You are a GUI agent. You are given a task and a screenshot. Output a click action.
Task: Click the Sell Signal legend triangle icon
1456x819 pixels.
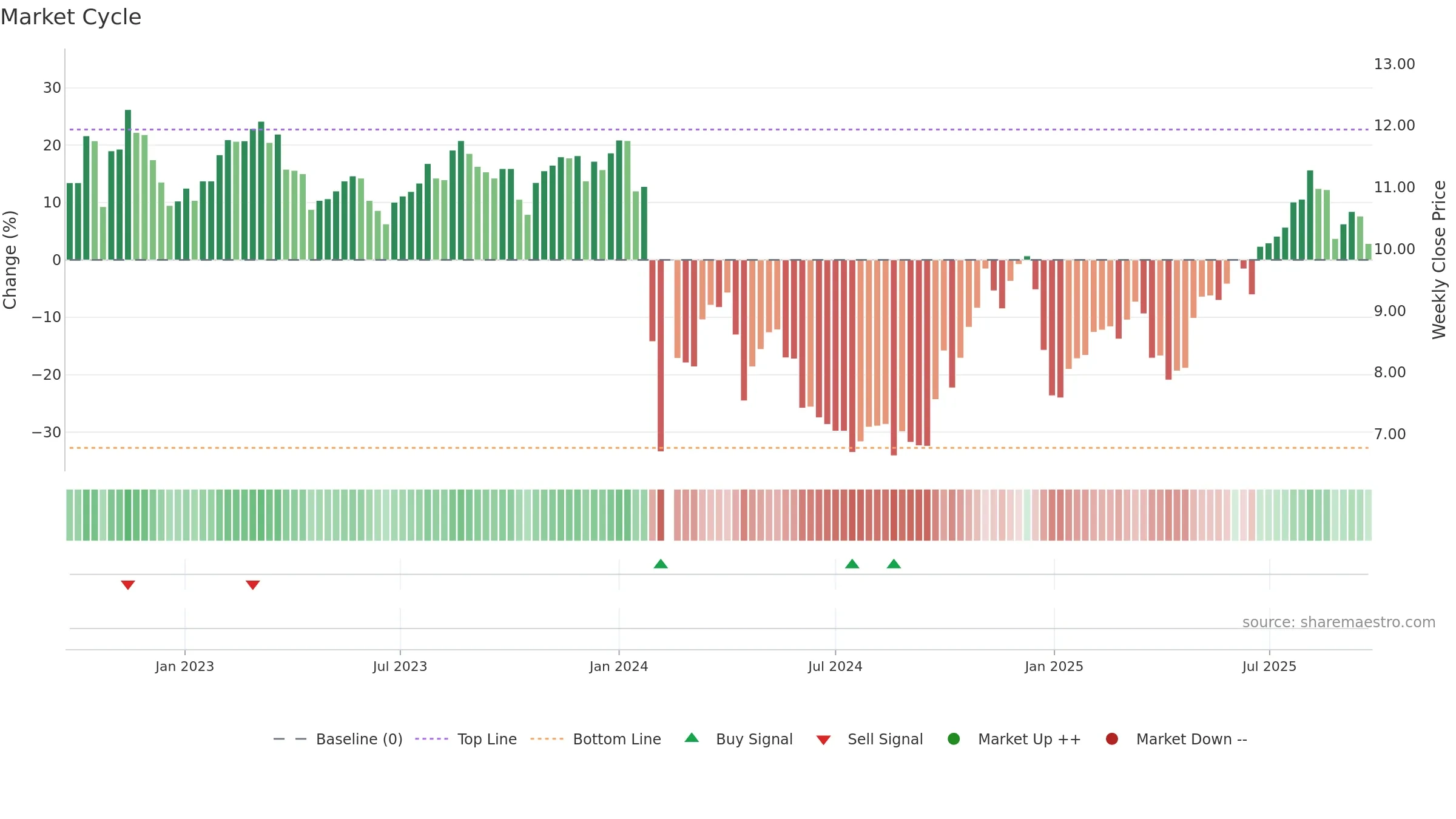(823, 740)
